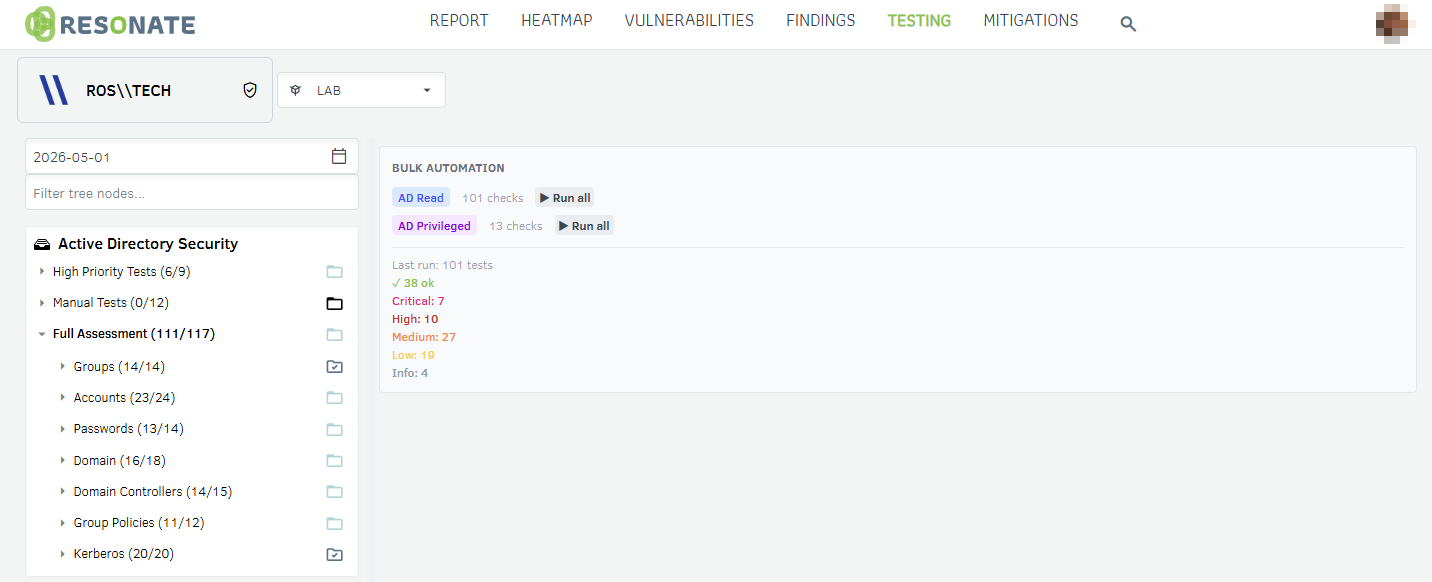1432x582 pixels.
Task: Open the user avatar menu
Action: click(1393, 24)
